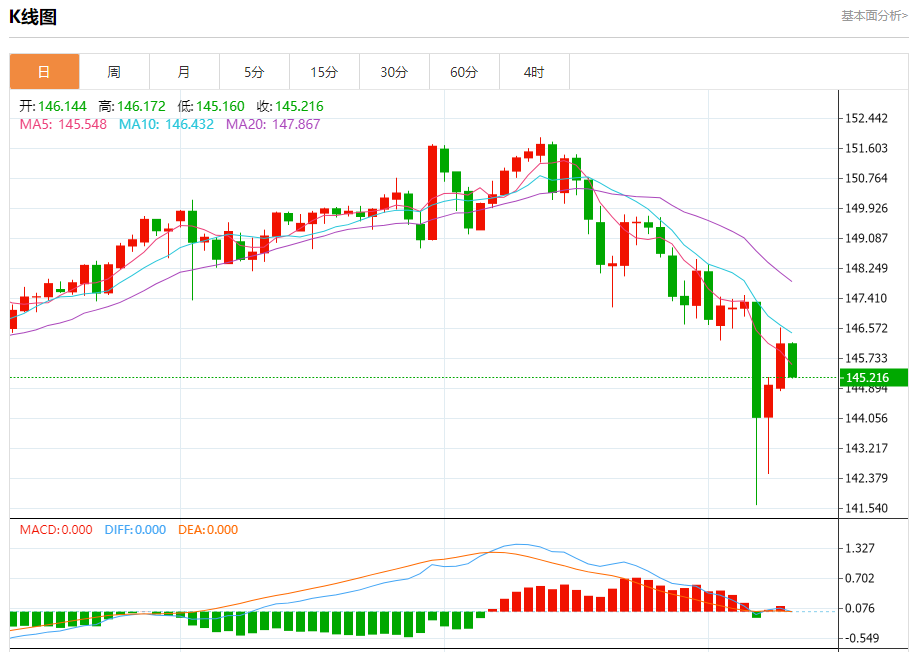The height and width of the screenshot is (652, 913).
Task: Click the 143.217 price axis label
Action: point(866,448)
